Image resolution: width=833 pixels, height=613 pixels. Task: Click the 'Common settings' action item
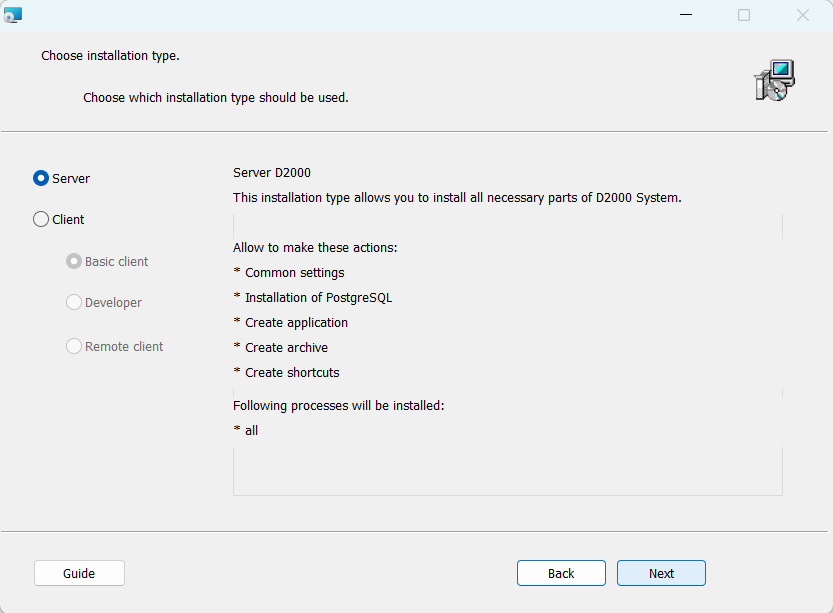(294, 272)
